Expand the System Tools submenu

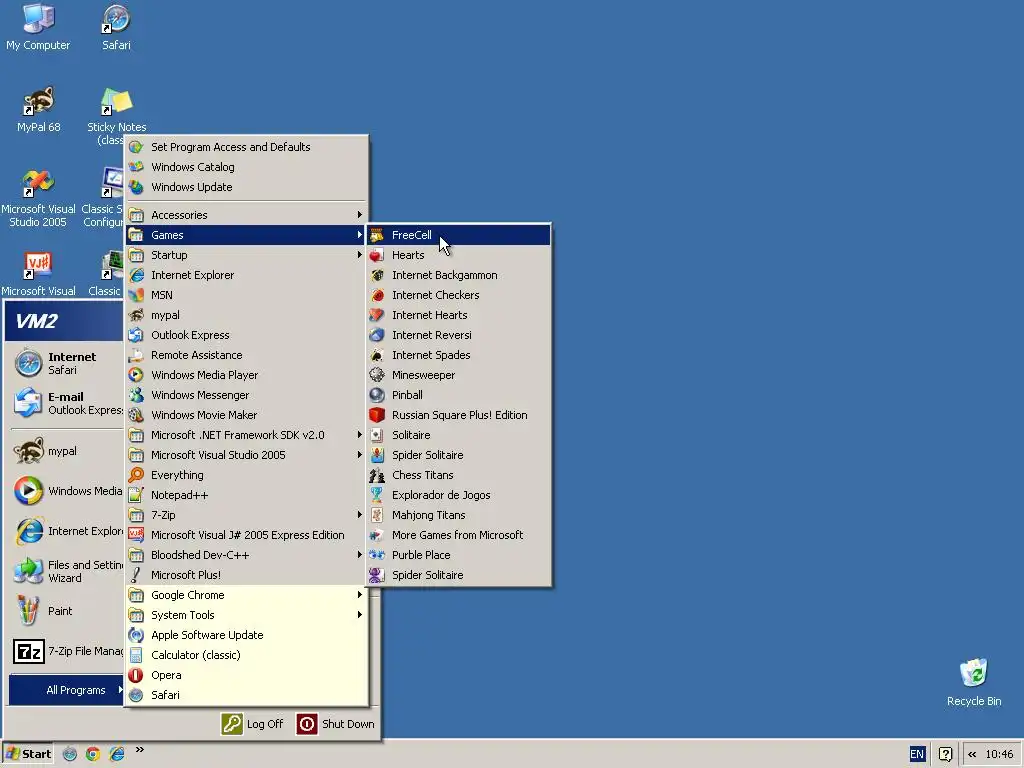(247, 615)
